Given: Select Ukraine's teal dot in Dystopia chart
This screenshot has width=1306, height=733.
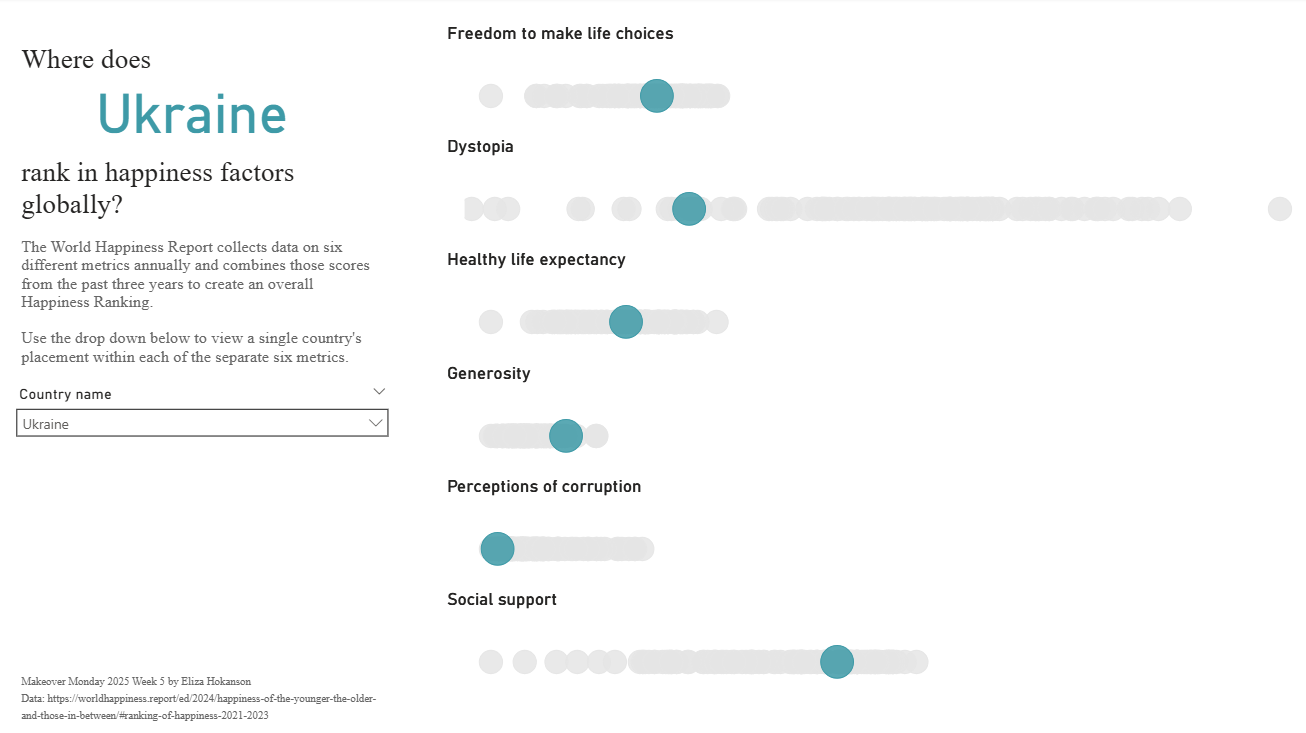Looking at the screenshot, I should 689,209.
